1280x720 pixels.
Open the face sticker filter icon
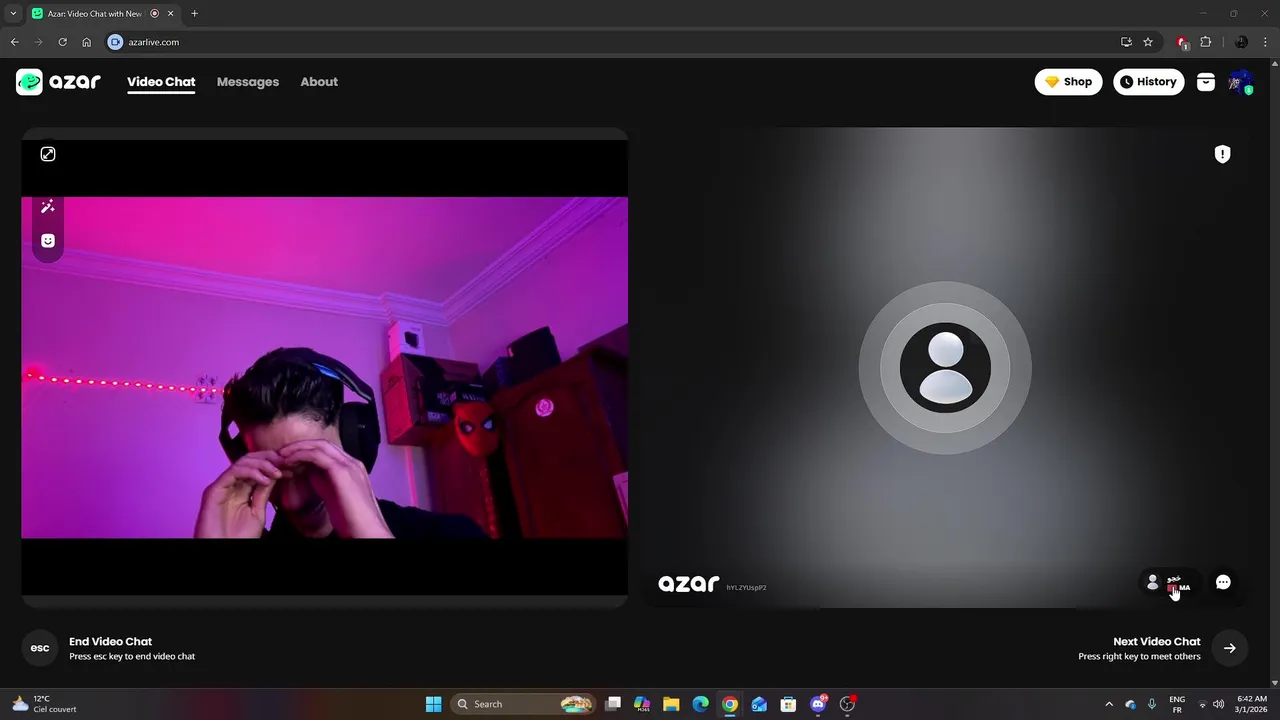pyautogui.click(x=48, y=241)
